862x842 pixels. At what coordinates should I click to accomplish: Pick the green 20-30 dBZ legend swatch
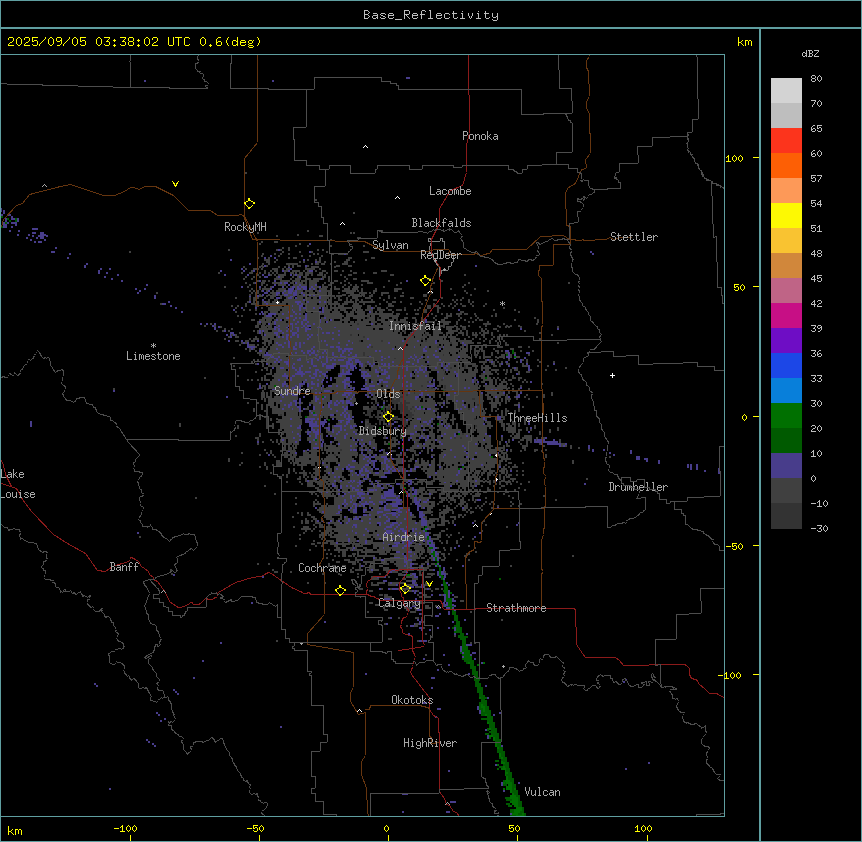786,416
